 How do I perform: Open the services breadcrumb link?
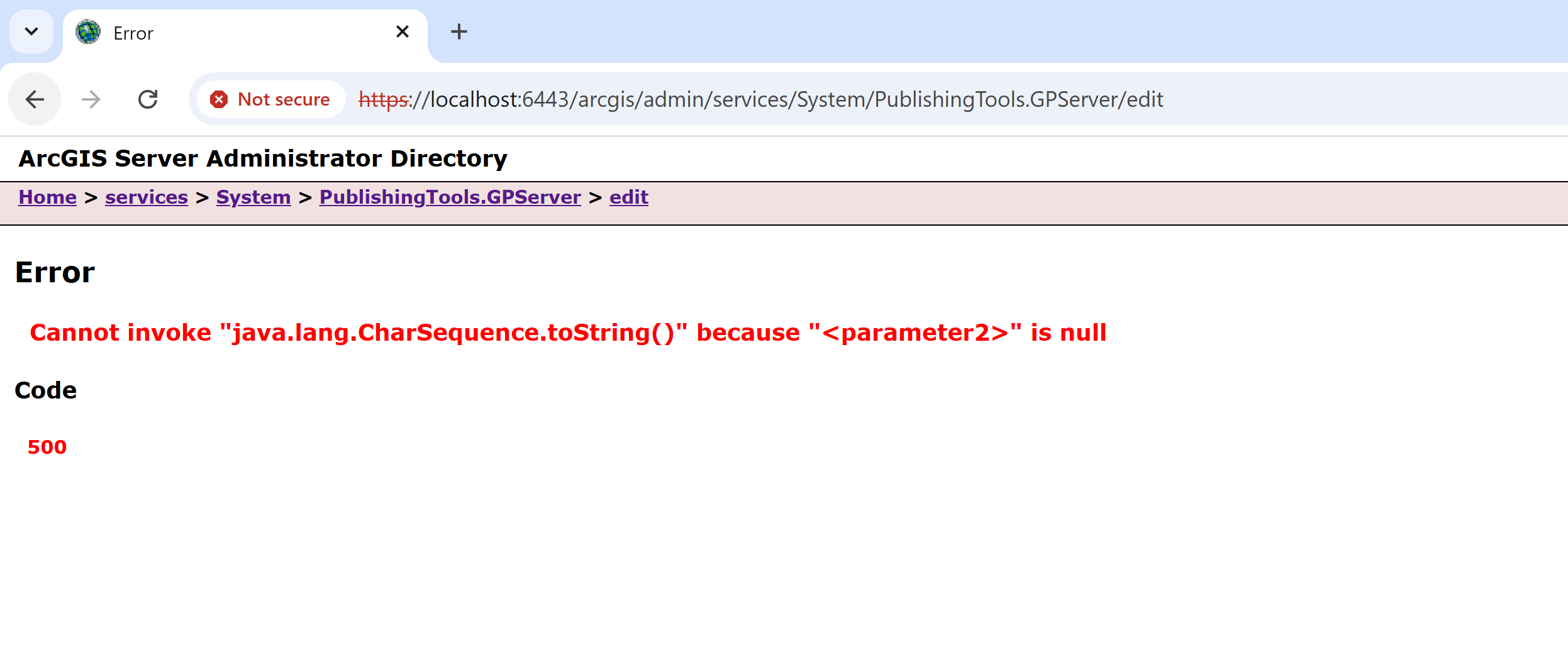point(147,197)
